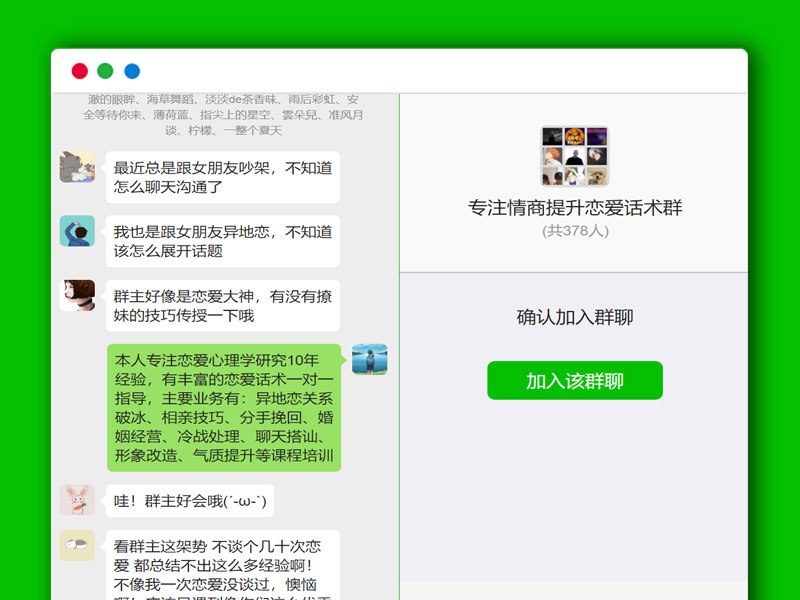
Task: Open the black-haired girl avatar next to third message
Action: pyautogui.click(x=78, y=295)
